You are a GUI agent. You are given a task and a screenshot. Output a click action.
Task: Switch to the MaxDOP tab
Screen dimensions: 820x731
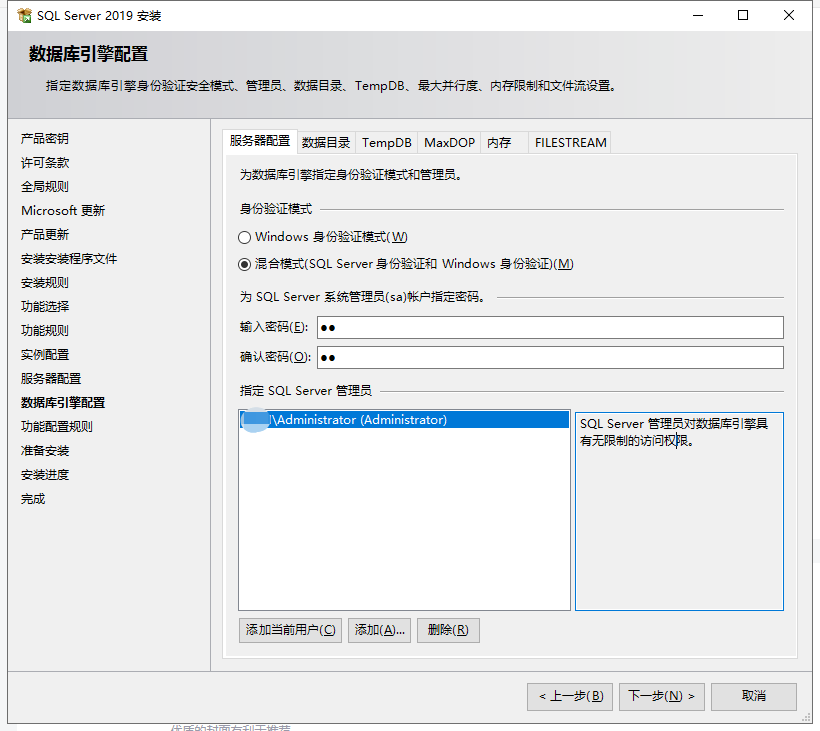[449, 142]
